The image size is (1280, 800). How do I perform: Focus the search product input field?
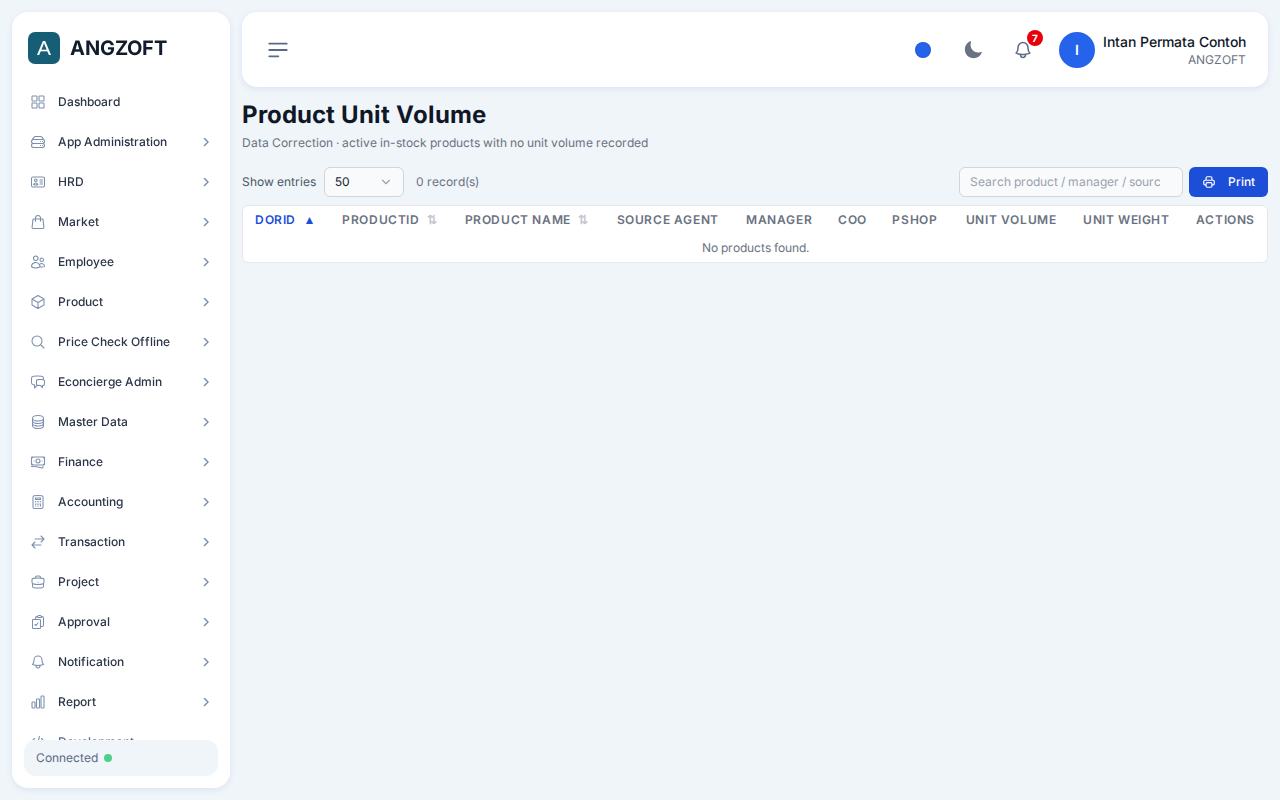coord(1071,182)
